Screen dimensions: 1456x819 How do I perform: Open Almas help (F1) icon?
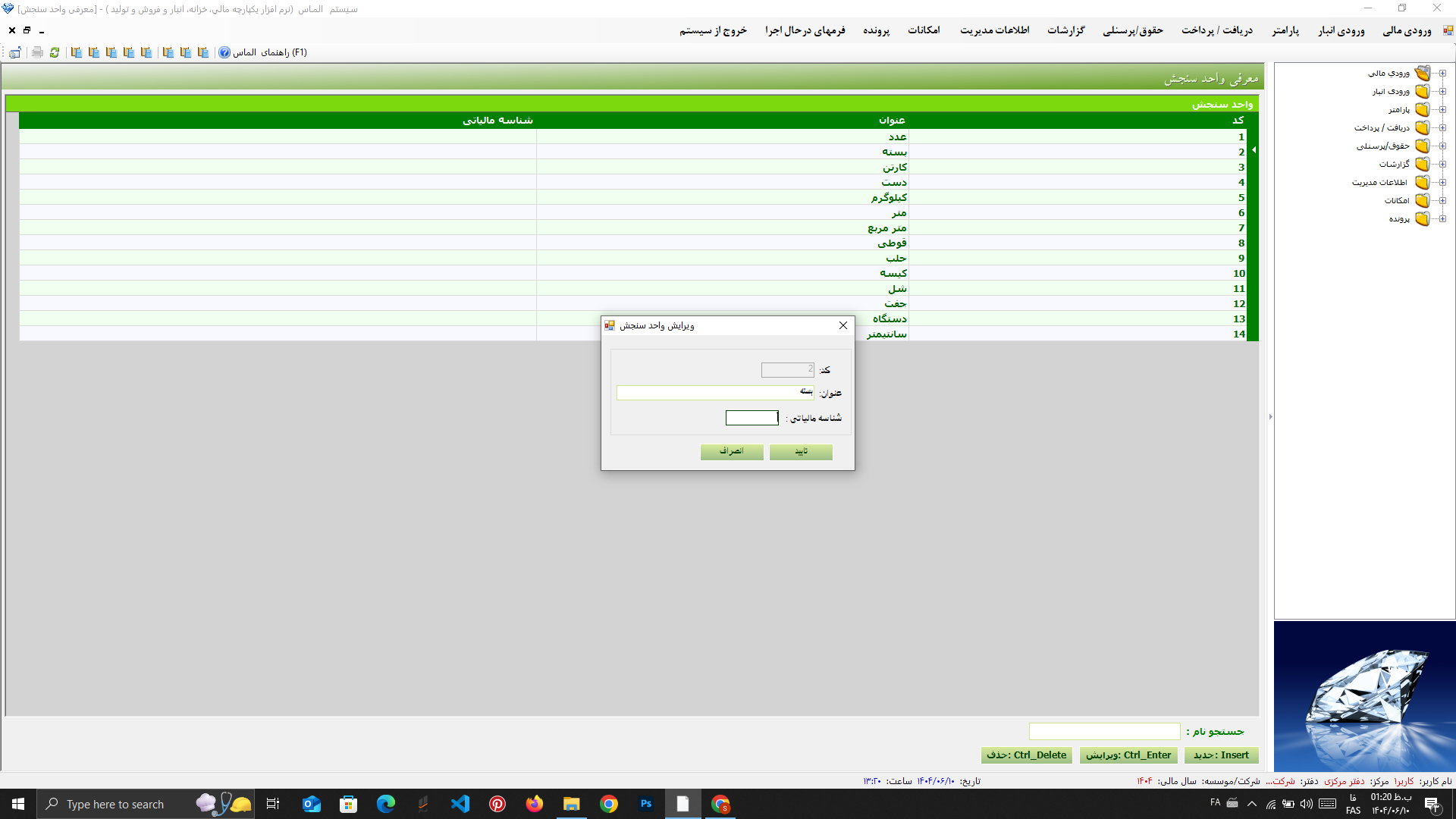click(224, 52)
